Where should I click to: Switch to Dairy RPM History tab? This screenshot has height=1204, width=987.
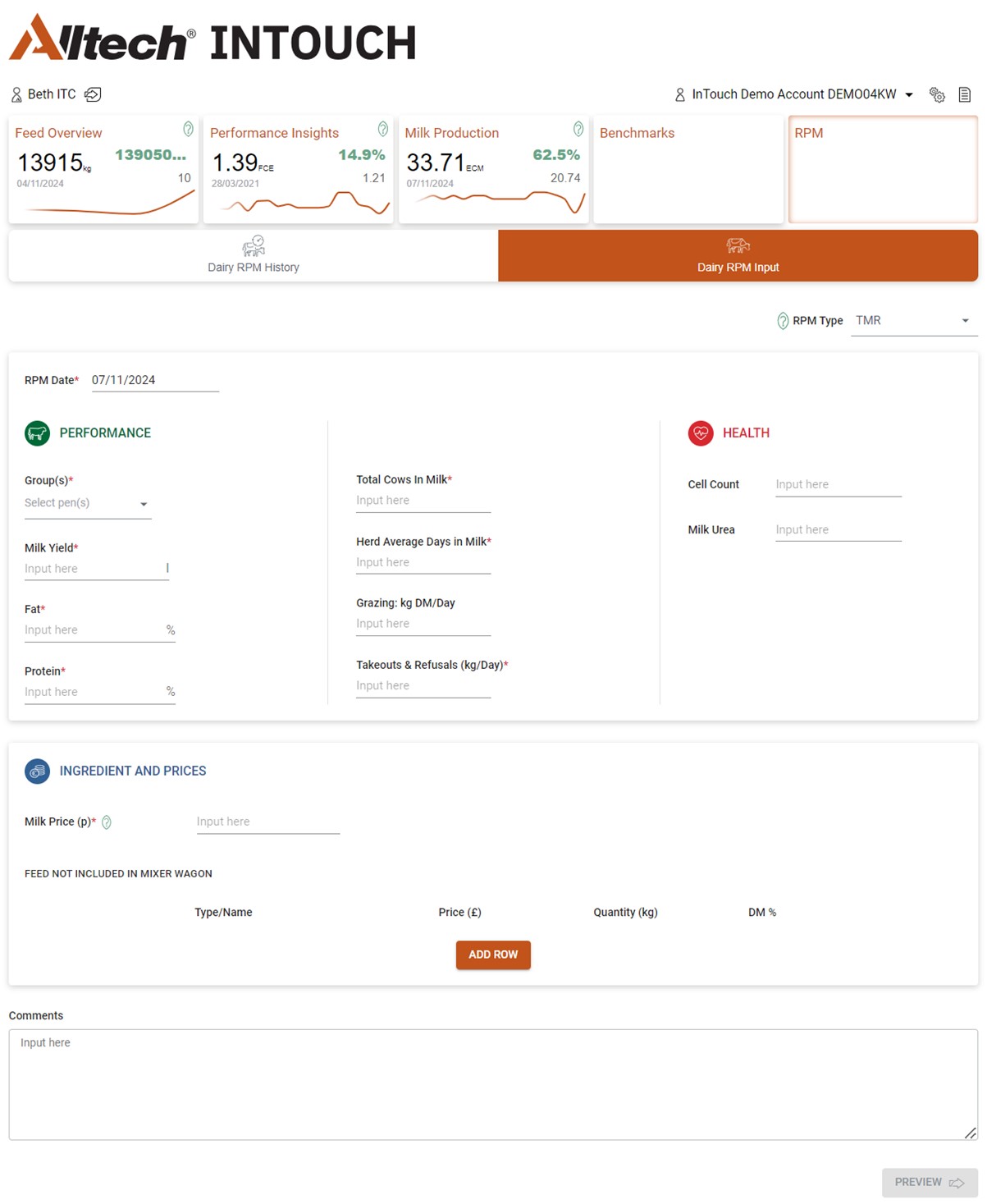coord(254,256)
